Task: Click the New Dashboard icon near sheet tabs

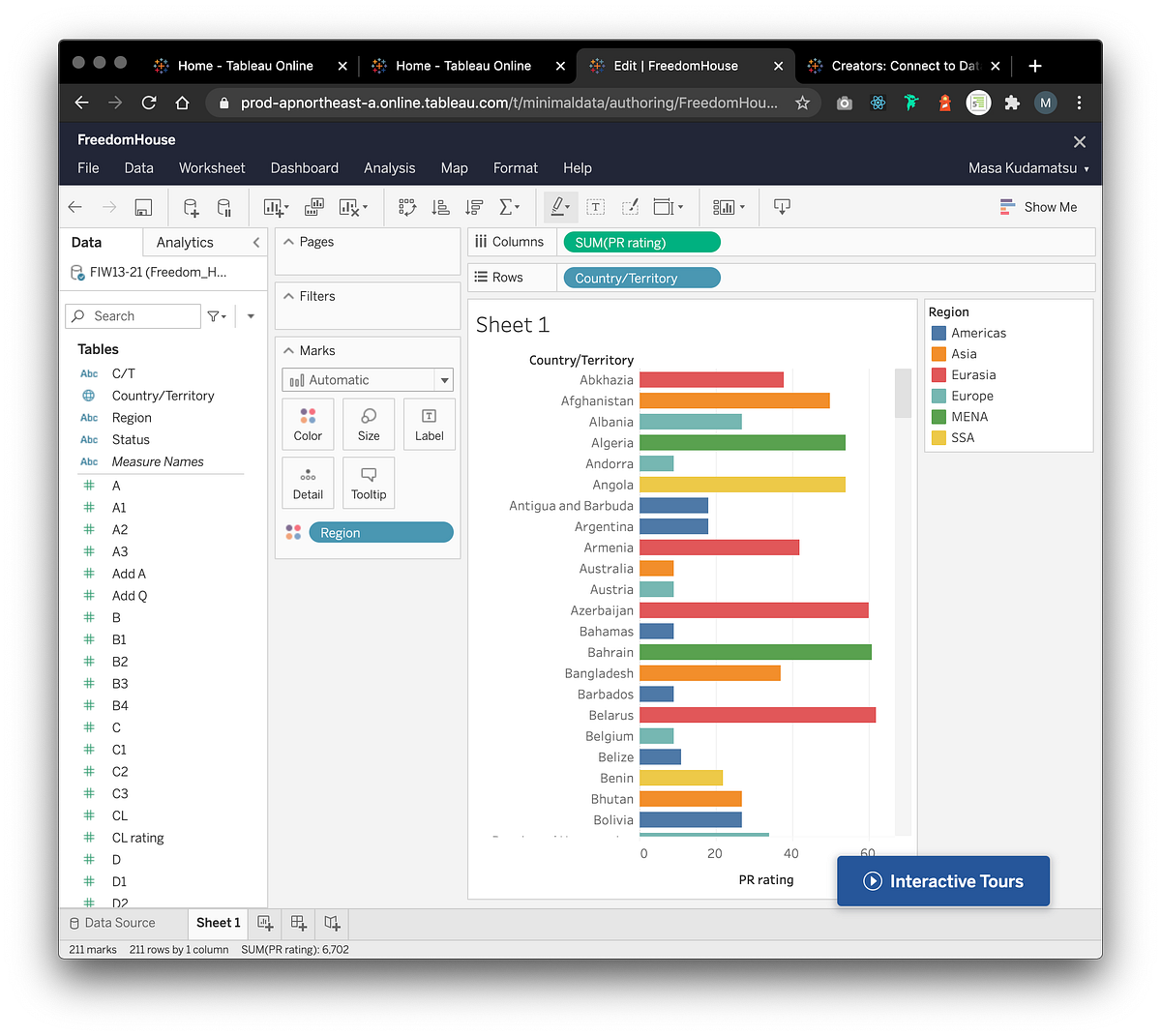Action: [298, 923]
